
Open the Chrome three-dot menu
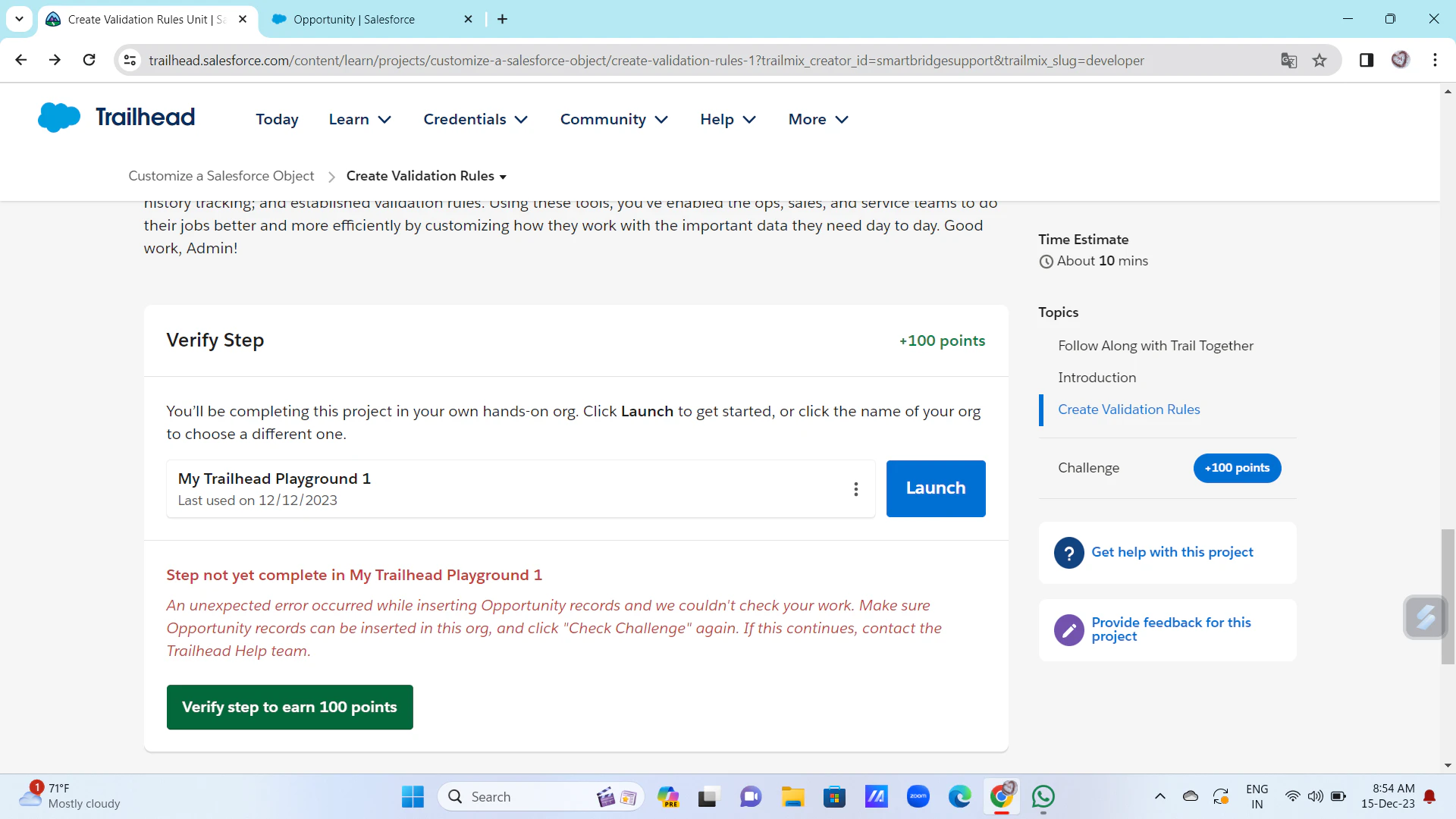pyautogui.click(x=1435, y=60)
